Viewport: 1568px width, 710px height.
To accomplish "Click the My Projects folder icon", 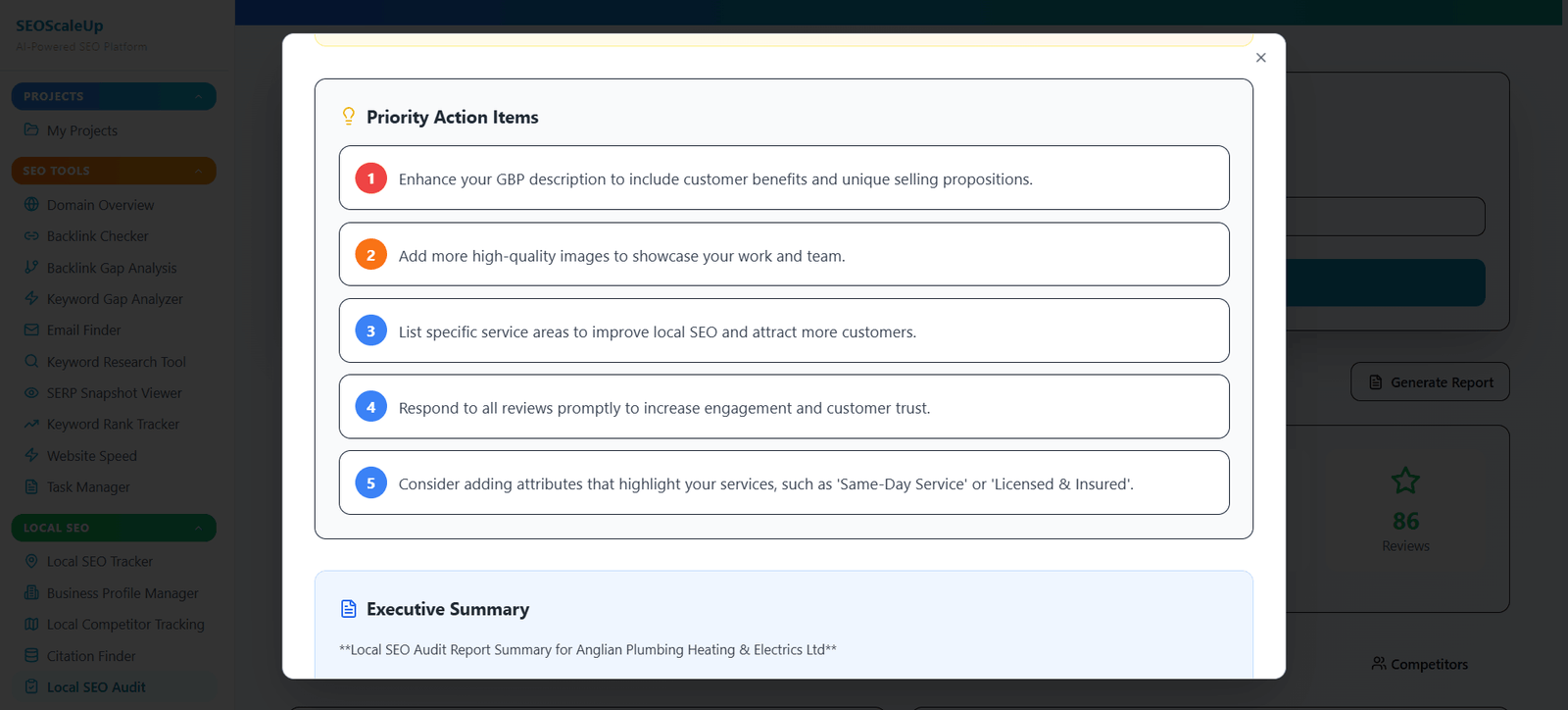I will point(31,129).
